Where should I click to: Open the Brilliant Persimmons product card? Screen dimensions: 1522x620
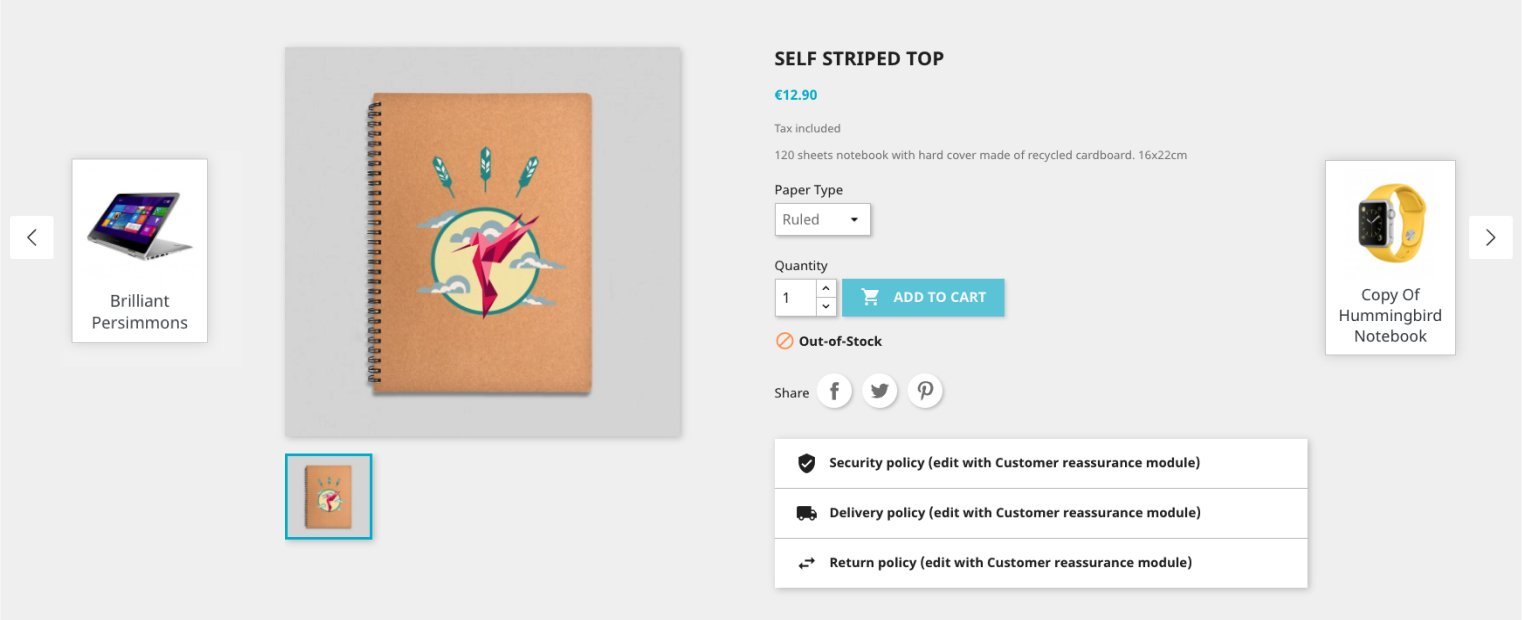point(140,251)
